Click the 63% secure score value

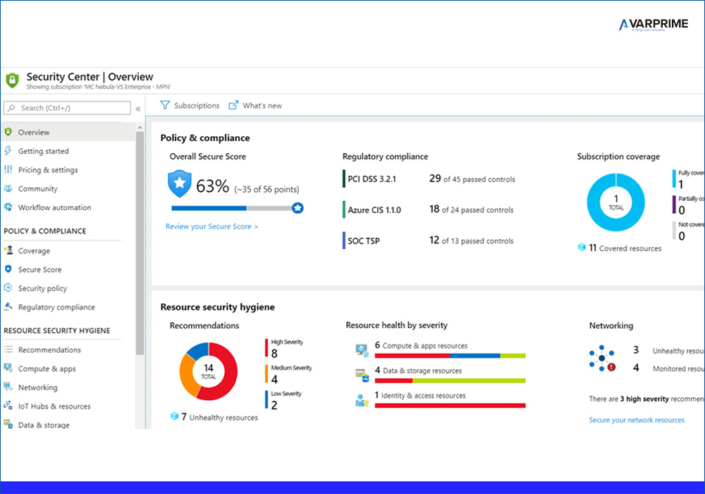[x=212, y=186]
